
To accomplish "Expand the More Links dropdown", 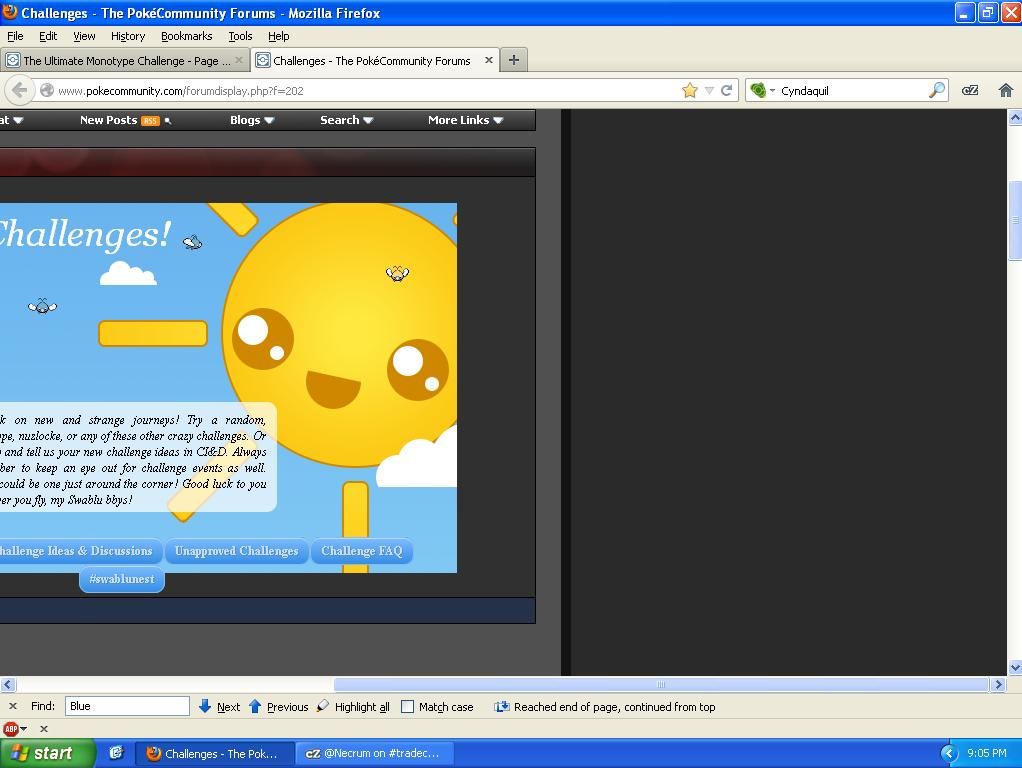I will pyautogui.click(x=465, y=120).
